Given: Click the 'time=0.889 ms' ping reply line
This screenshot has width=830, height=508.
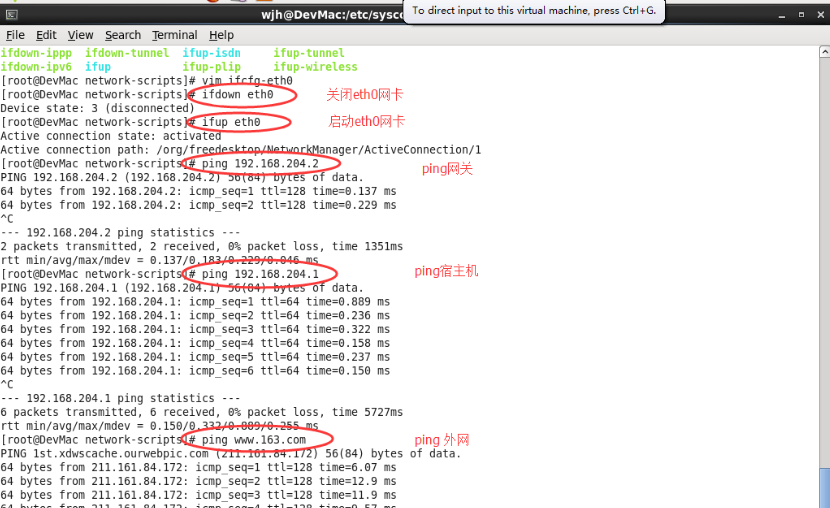Looking at the screenshot, I should click(195, 302).
